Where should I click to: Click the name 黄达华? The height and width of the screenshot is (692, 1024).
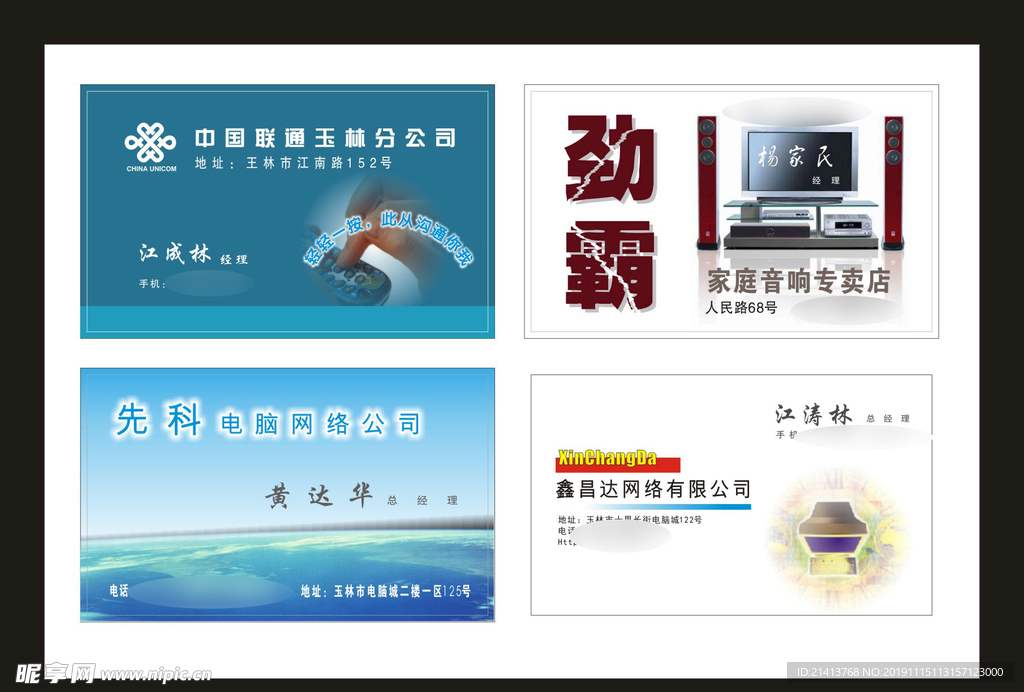319,495
